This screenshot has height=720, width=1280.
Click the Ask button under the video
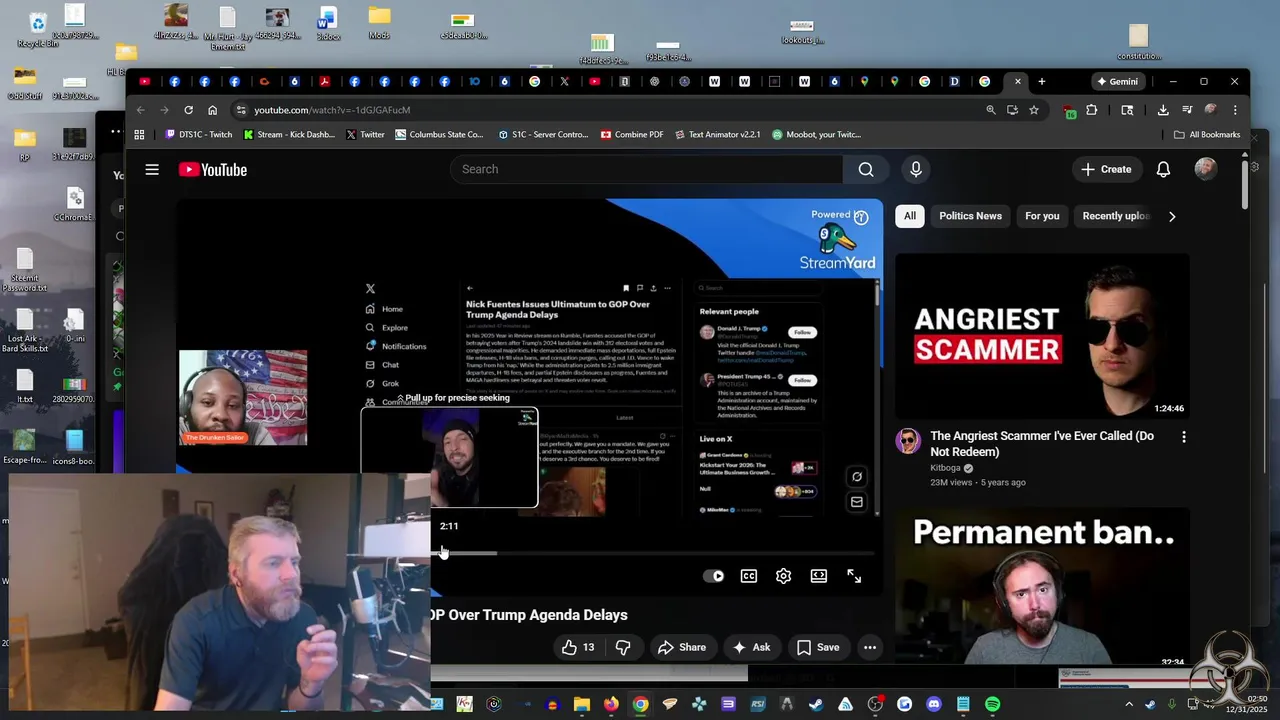[x=751, y=647]
